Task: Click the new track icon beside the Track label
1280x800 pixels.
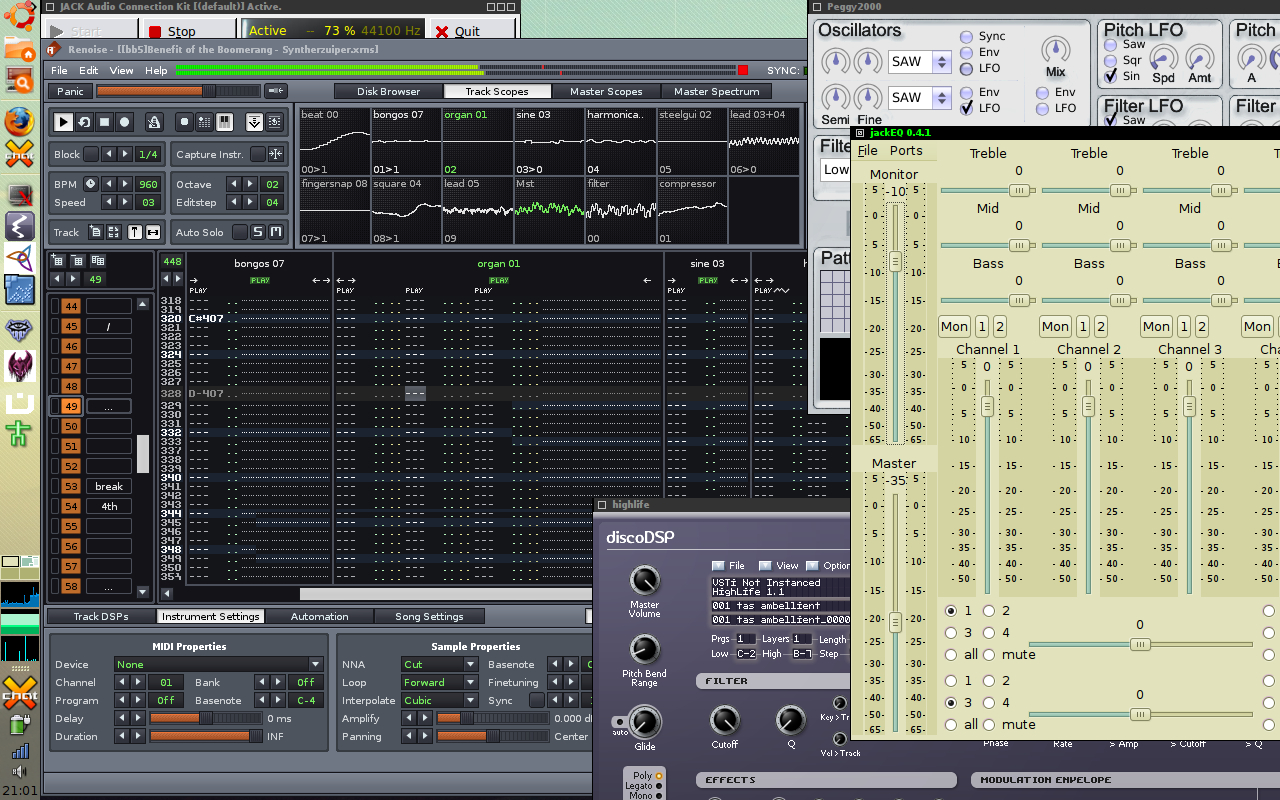Action: pyautogui.click(x=95, y=232)
